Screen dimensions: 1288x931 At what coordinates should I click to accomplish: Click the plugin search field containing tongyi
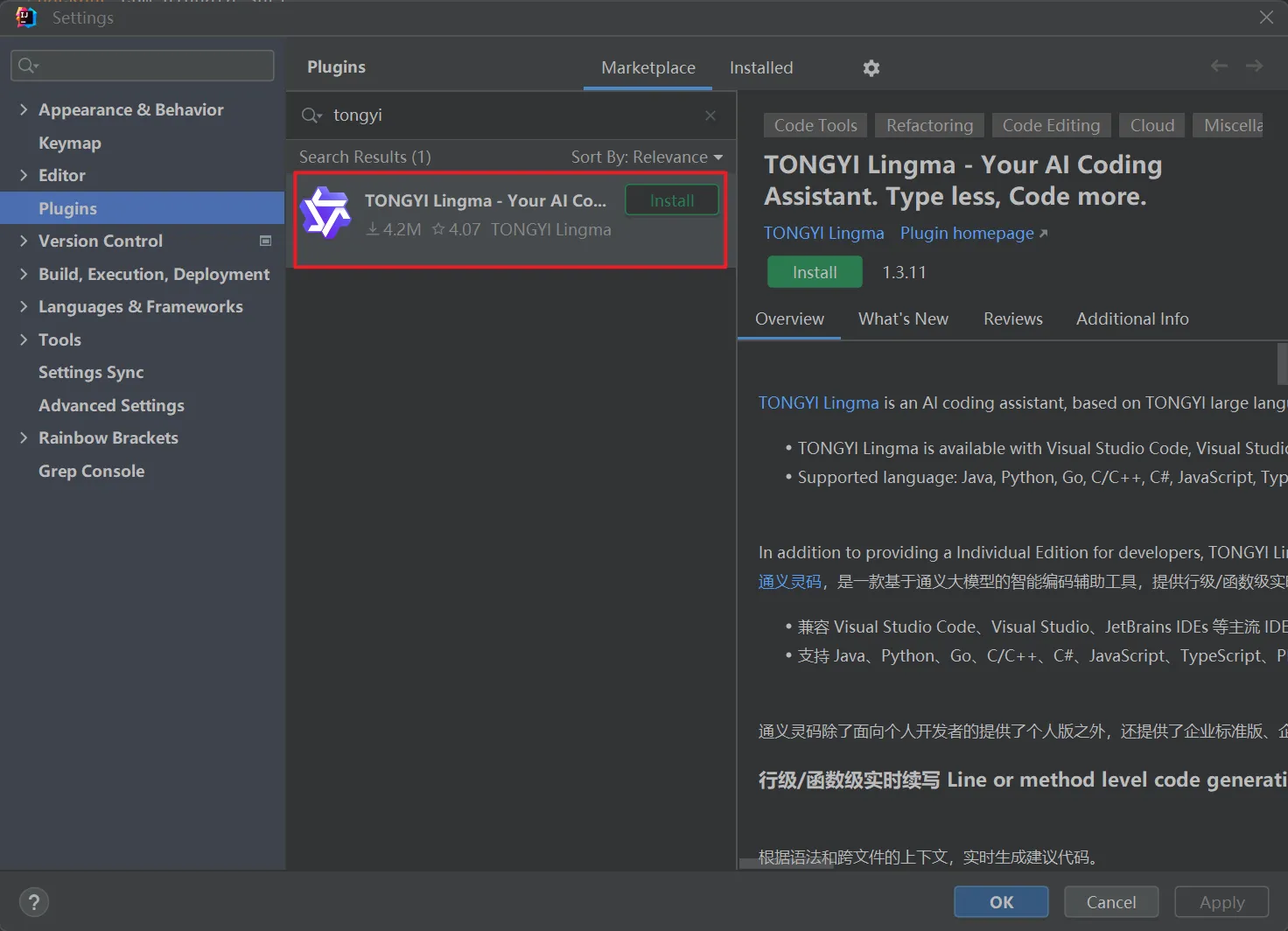[x=510, y=115]
